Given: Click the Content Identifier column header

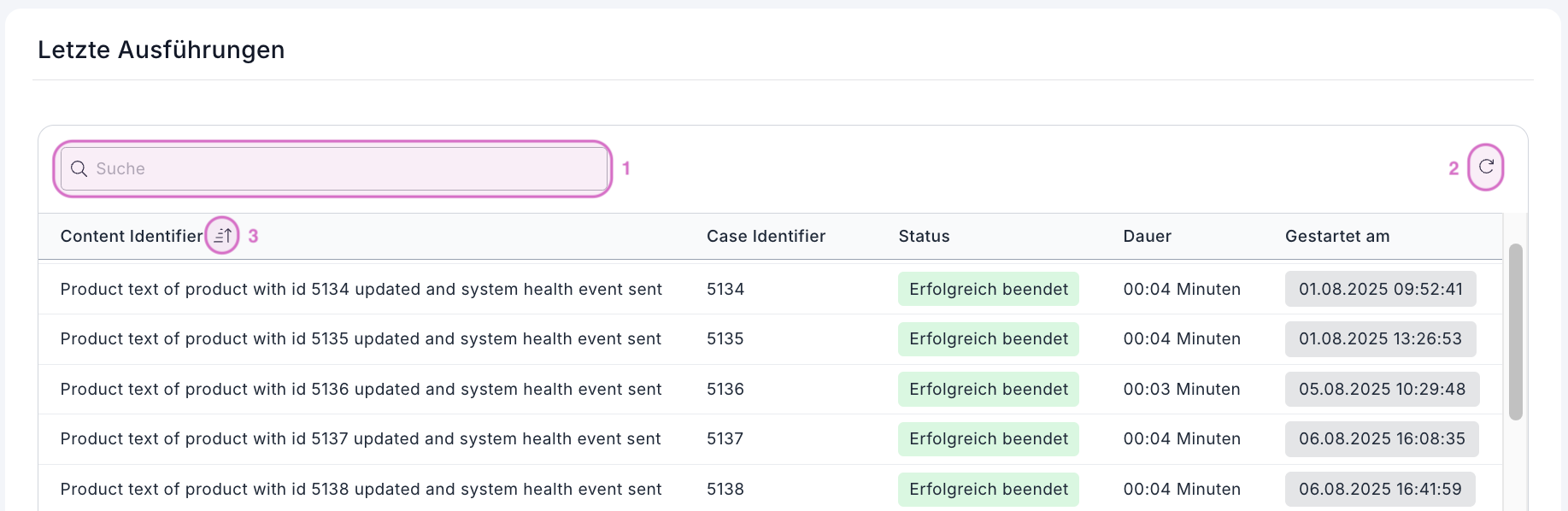Looking at the screenshot, I should 132,237.
